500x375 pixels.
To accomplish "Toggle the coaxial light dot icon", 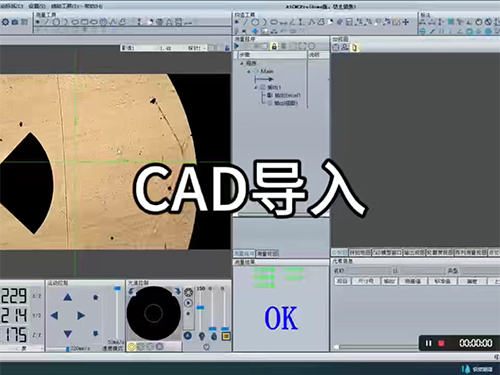I will click(188, 314).
